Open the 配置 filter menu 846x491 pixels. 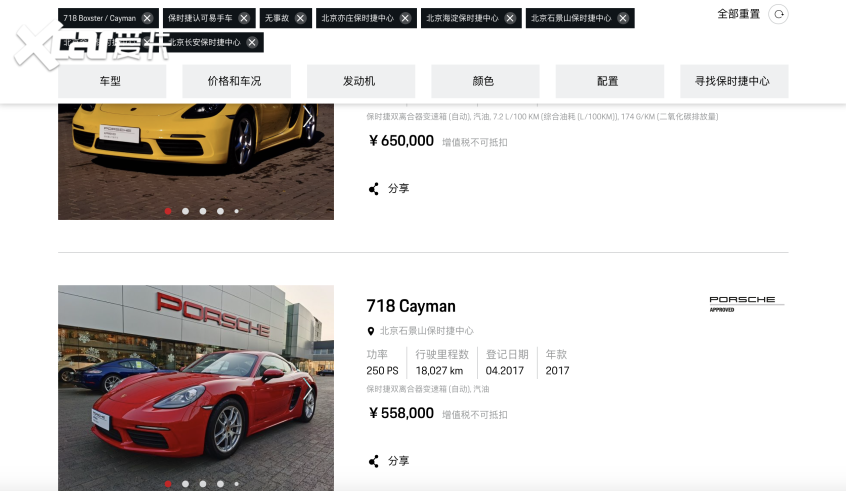tap(610, 81)
